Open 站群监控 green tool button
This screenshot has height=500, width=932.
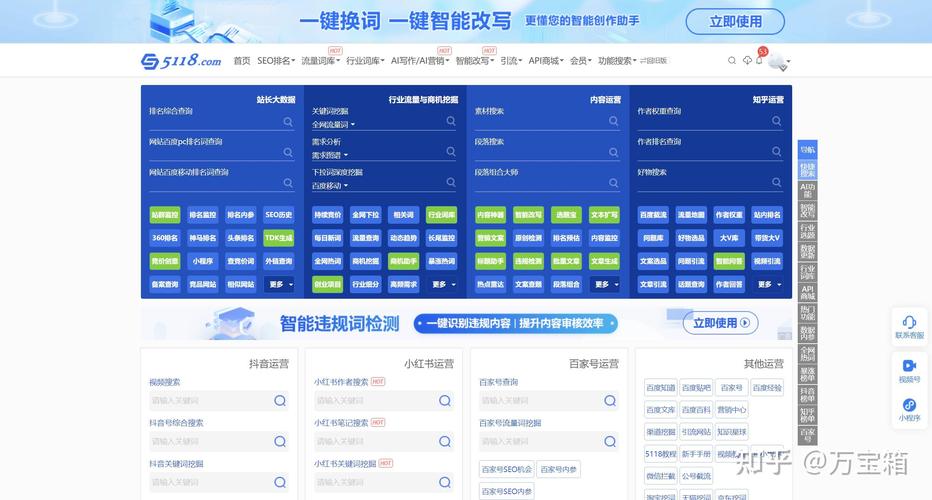pos(165,215)
